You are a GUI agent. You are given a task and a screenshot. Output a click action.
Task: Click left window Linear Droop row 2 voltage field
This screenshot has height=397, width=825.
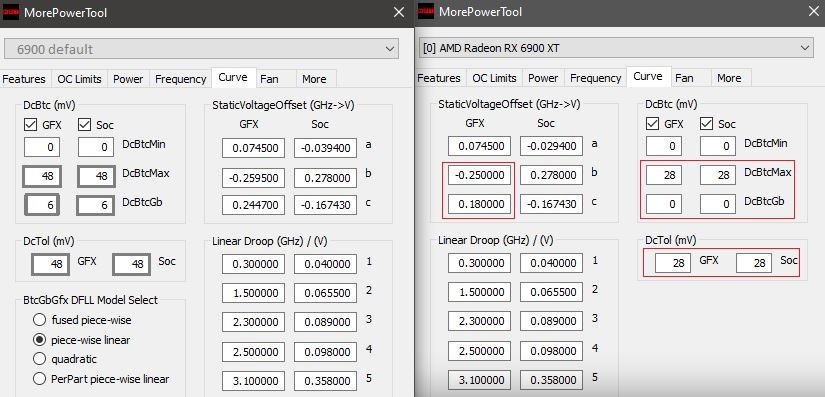pos(326,292)
